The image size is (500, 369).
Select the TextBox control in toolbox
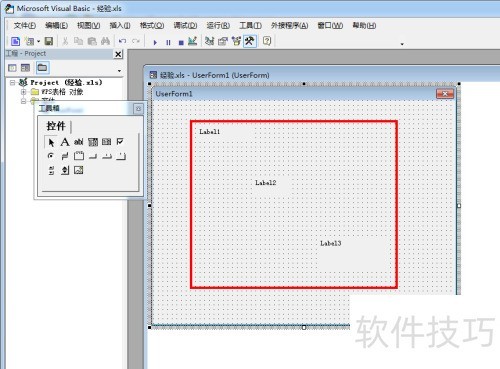79,142
